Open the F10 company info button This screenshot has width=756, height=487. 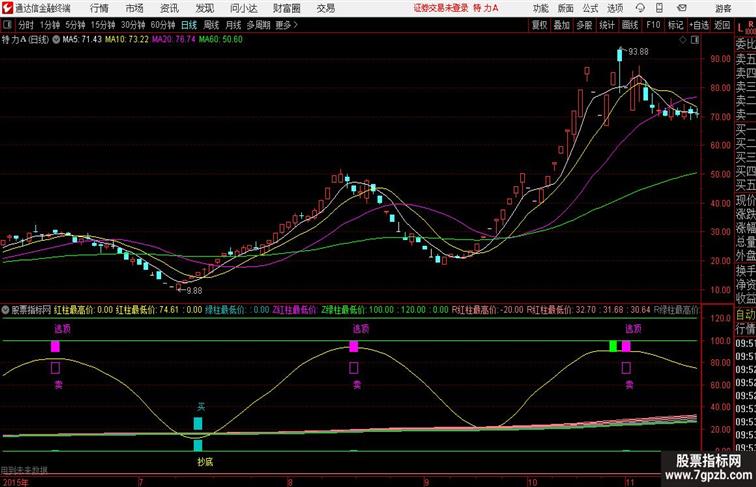pos(653,25)
